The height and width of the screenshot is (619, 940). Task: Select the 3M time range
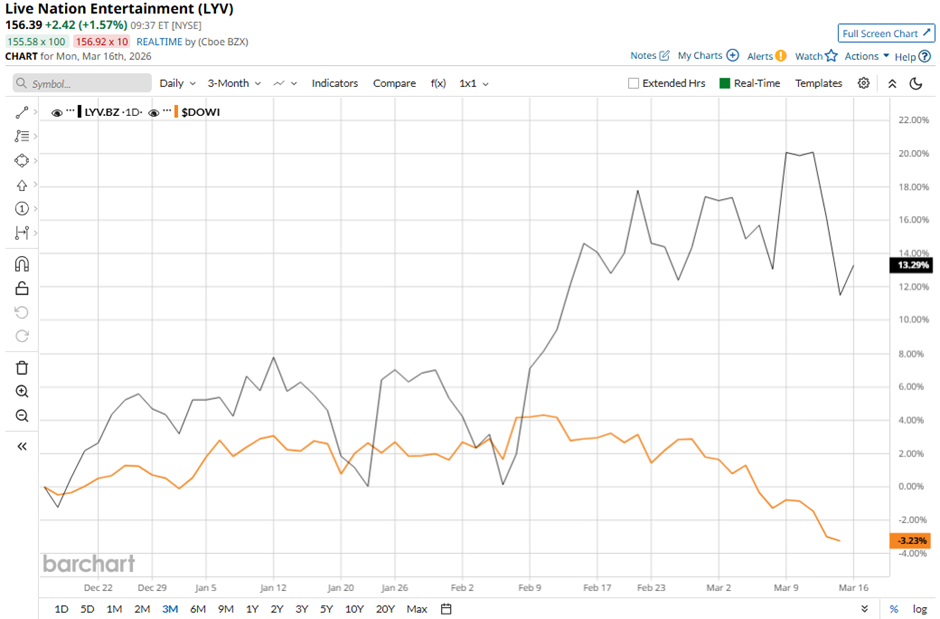(x=170, y=609)
